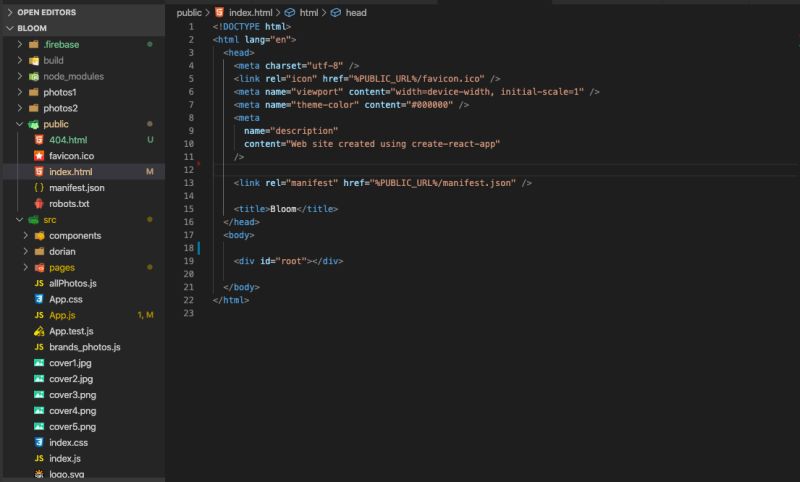Click the HTML5 icon beside 404.html
Screen dimensions: 800x482
click(39, 140)
